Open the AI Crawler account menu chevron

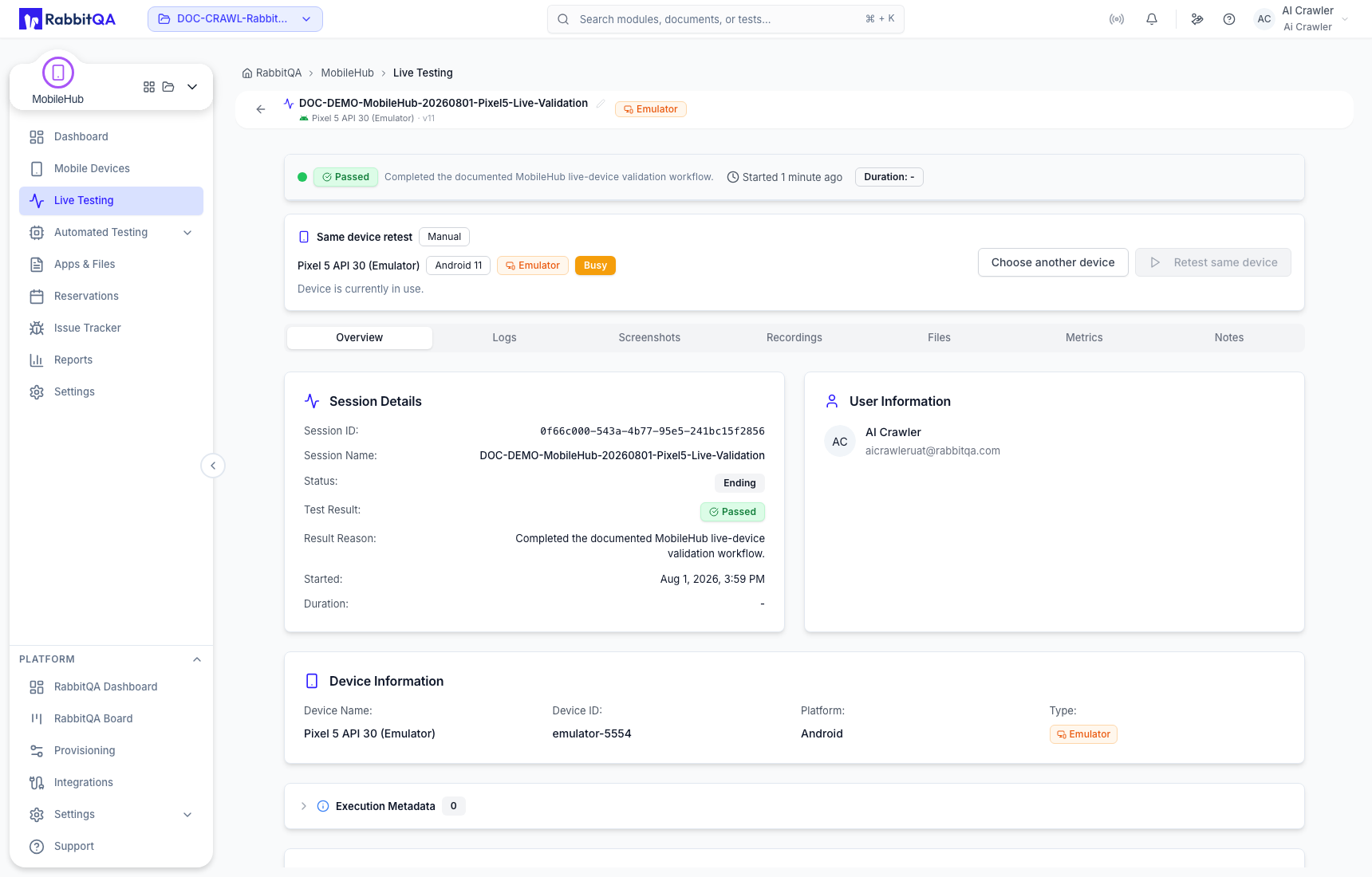(1345, 19)
